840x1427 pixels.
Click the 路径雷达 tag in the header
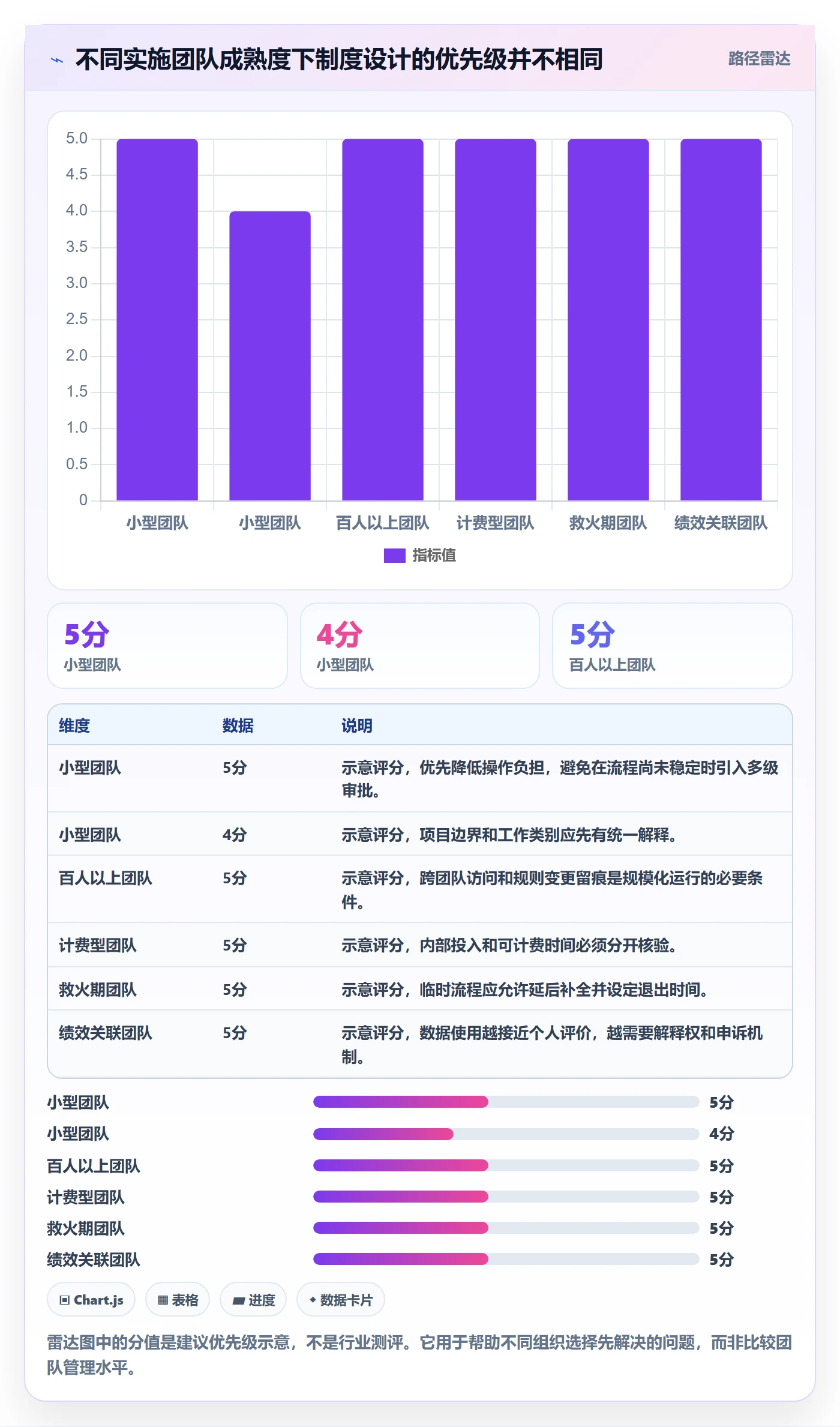point(759,59)
